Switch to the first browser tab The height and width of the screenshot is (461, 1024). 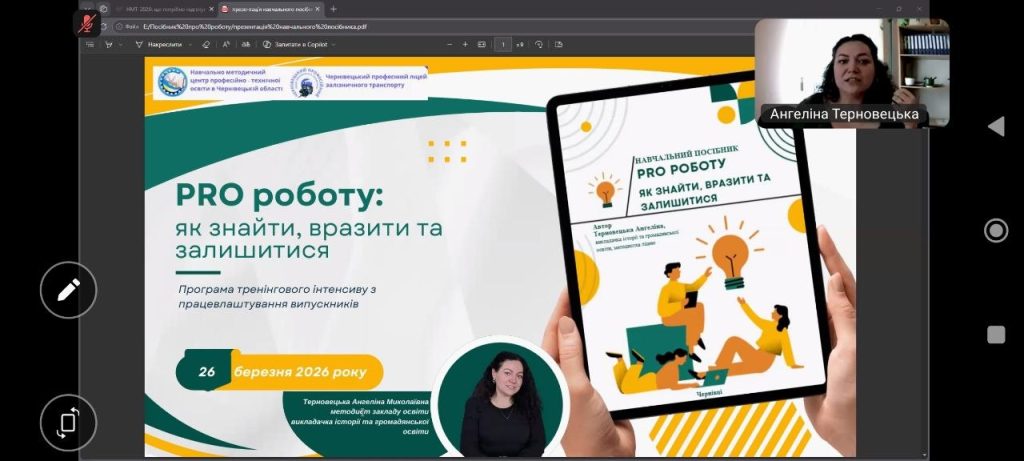pyautogui.click(x=148, y=9)
